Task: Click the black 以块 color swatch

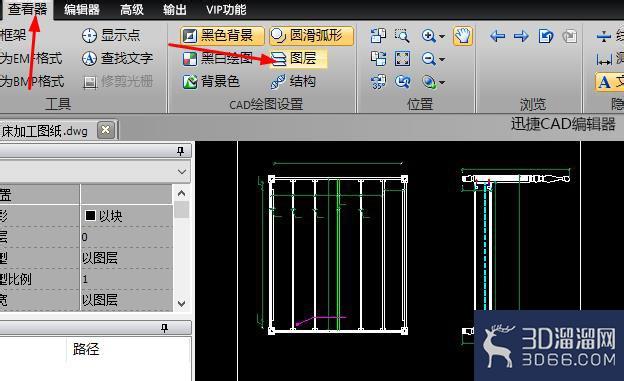Action: click(90, 215)
